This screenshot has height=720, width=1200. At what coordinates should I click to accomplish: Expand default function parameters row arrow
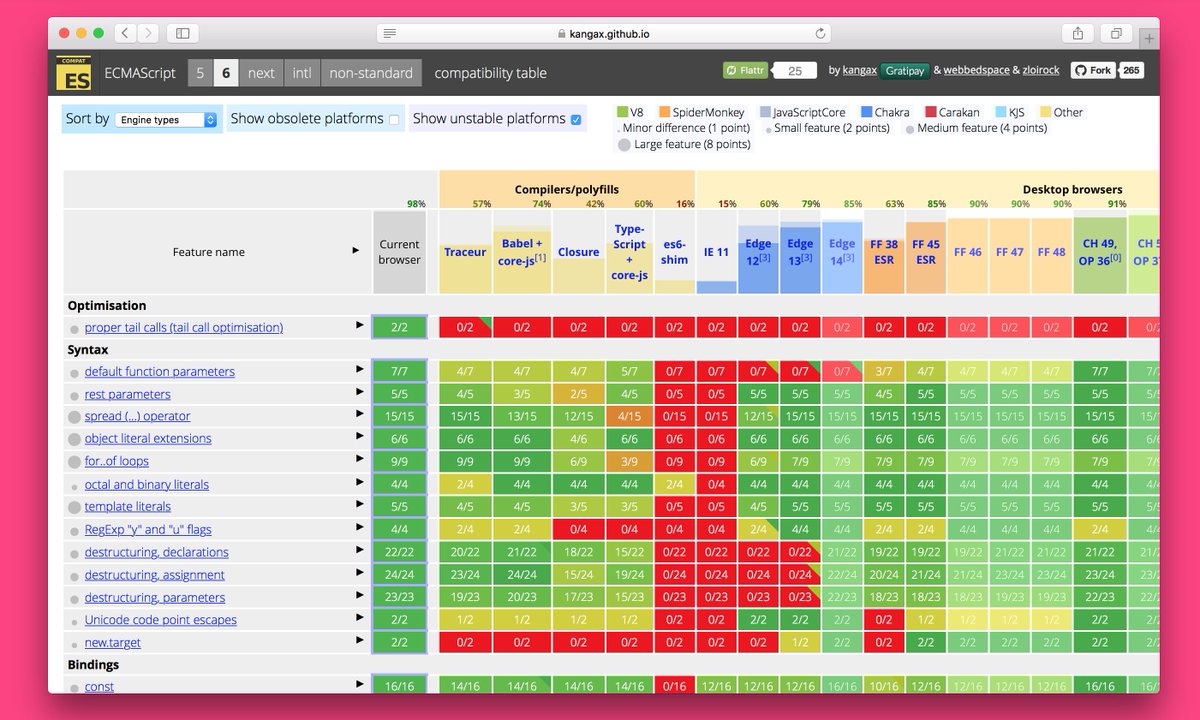[360, 369]
